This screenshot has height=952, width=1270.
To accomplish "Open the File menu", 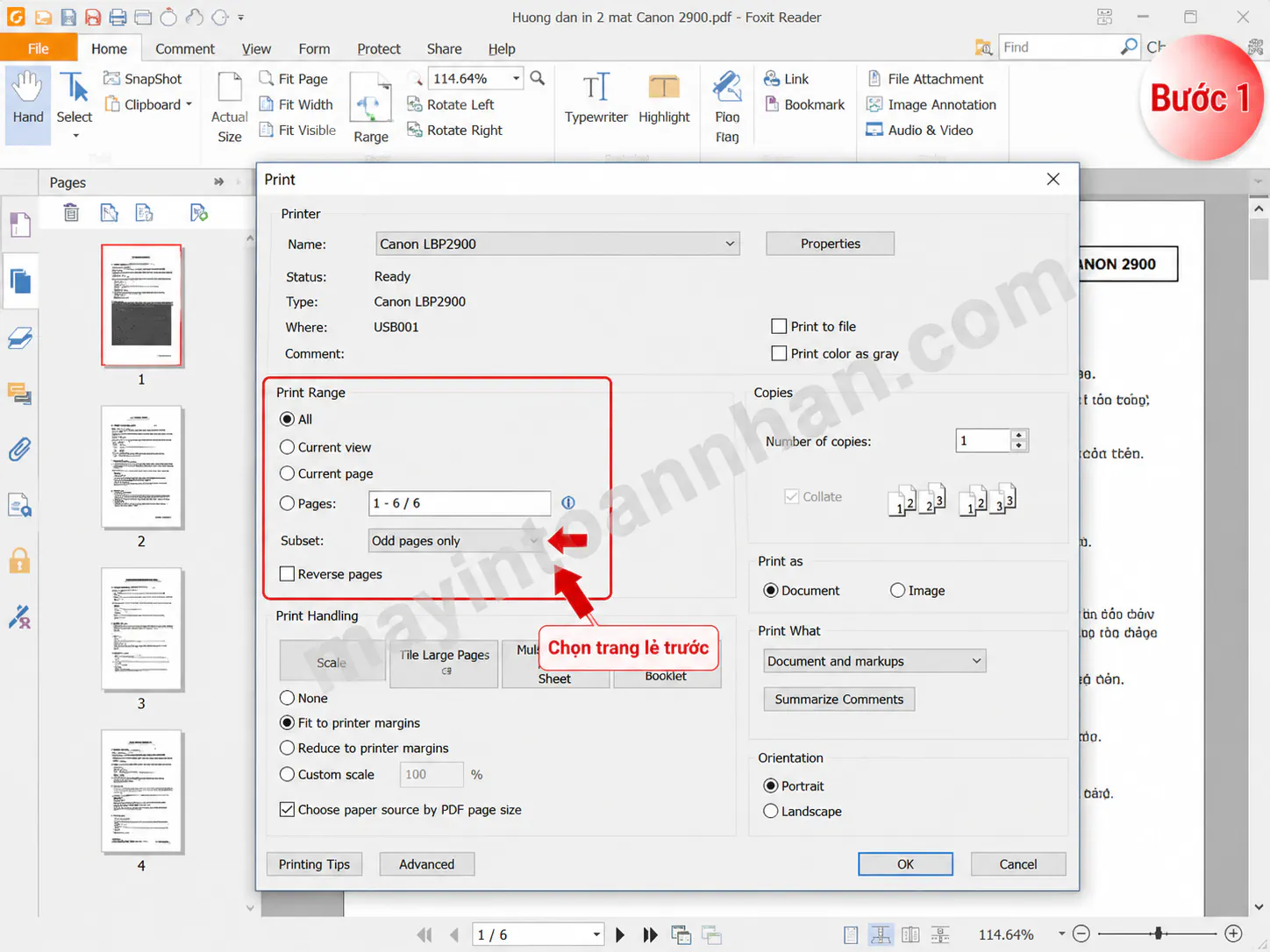I will 39,48.
